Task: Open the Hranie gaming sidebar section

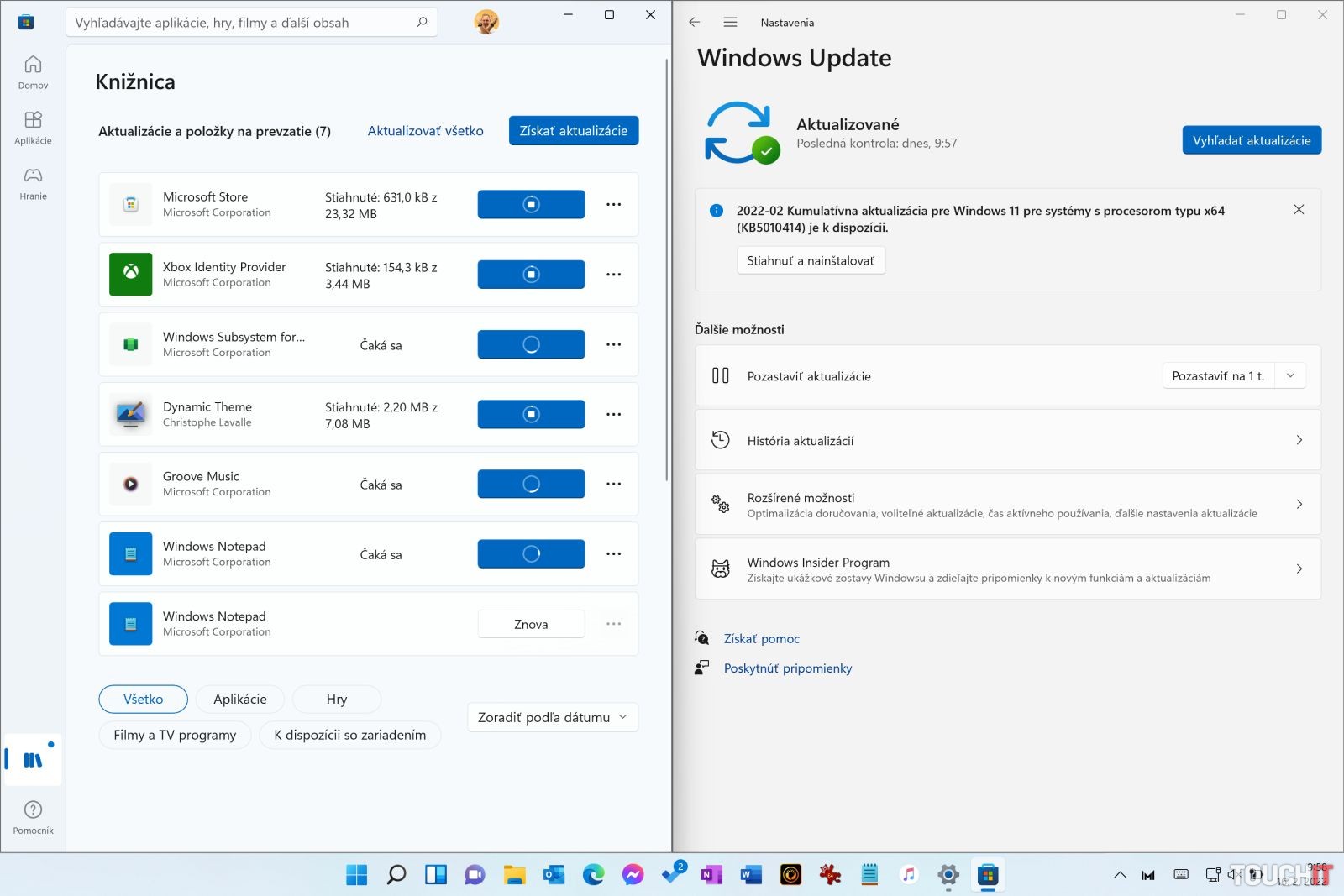Action: pyautogui.click(x=33, y=183)
